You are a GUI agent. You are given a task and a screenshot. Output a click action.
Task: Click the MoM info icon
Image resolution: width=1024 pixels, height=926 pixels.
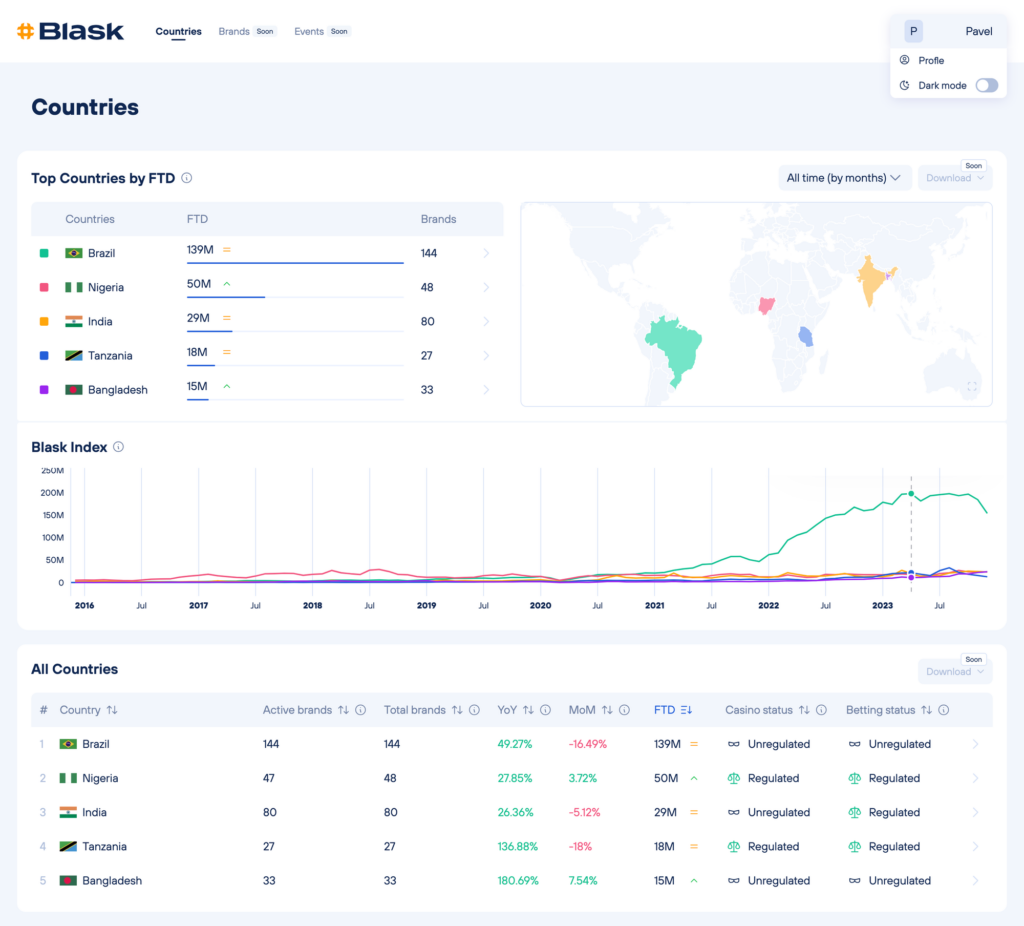pyautogui.click(x=624, y=710)
